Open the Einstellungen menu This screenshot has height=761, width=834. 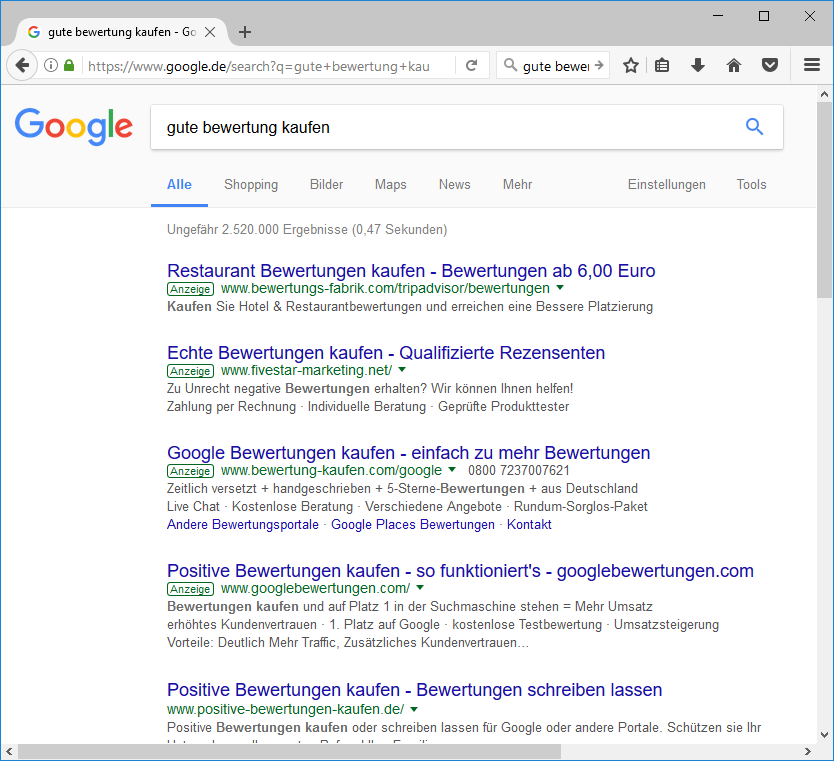pos(666,185)
